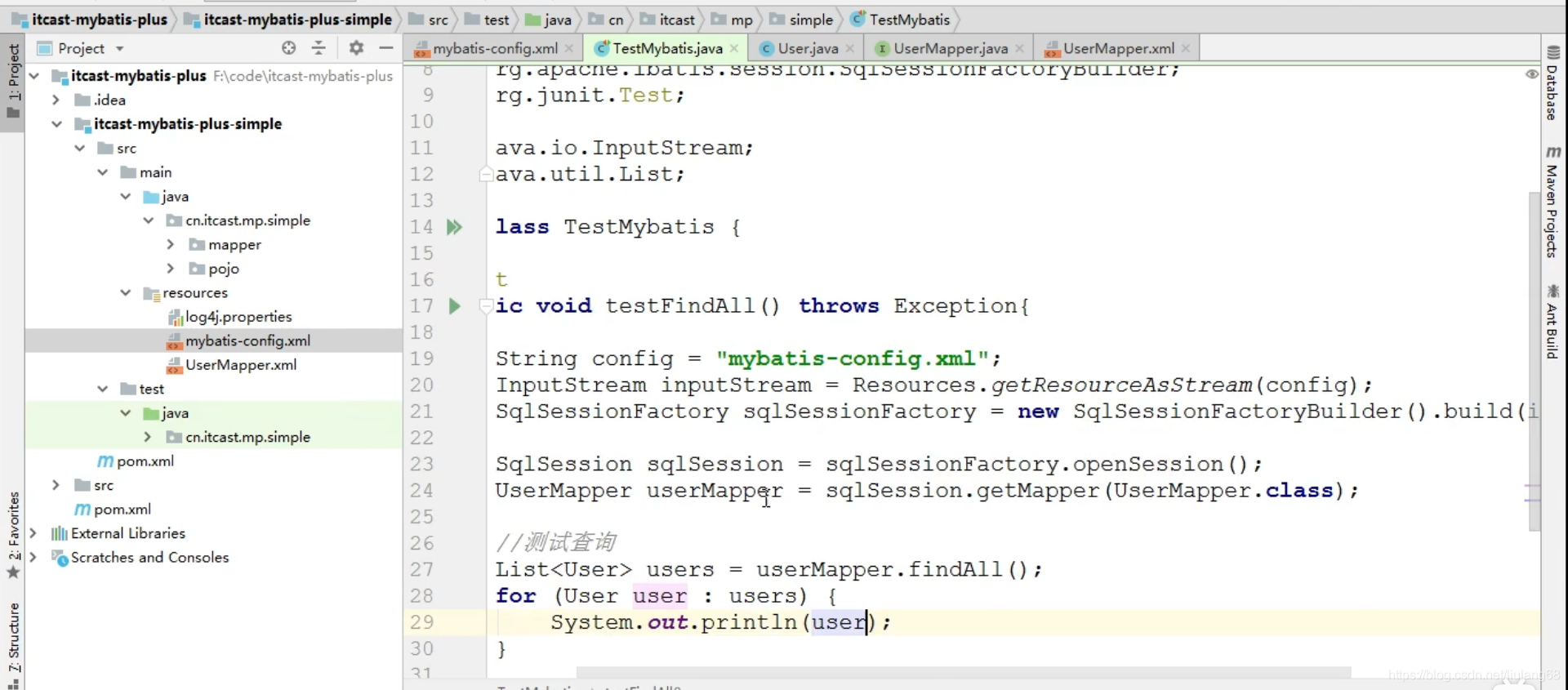
Task: Switch to the UserMapper.java tab
Action: coord(950,48)
